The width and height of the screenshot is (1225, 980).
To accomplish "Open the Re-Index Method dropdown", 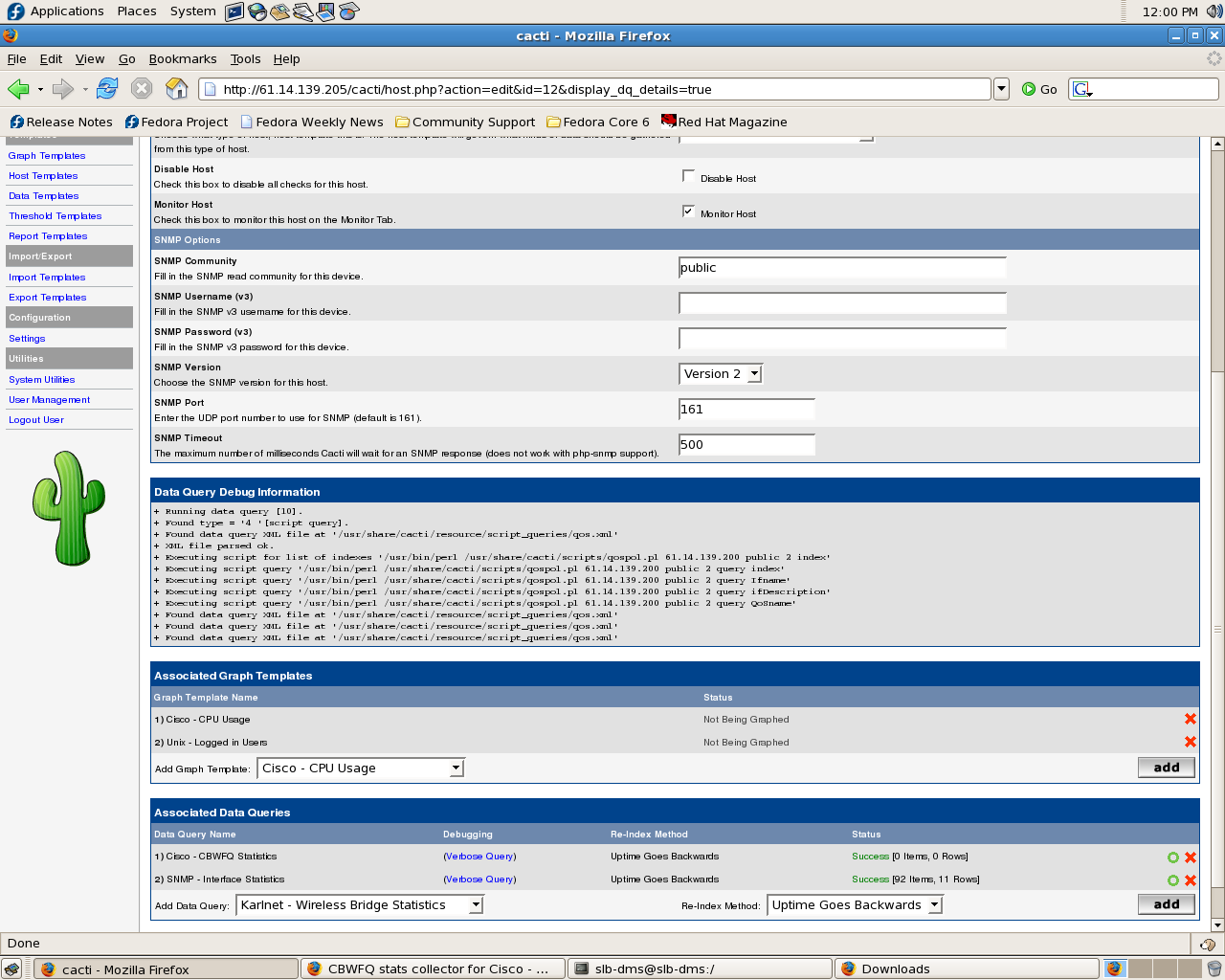I will pyautogui.click(x=855, y=905).
